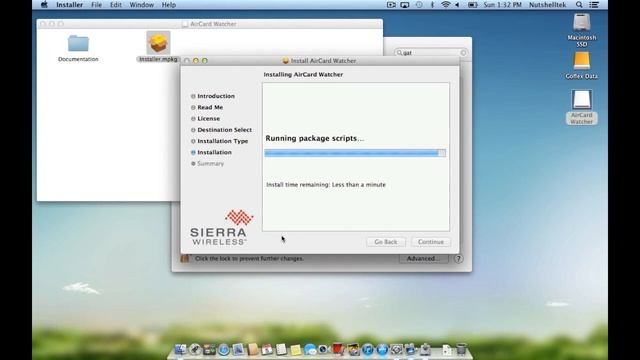Click the License step in installer sidebar
Screen dimensions: 640x360
[209, 118]
